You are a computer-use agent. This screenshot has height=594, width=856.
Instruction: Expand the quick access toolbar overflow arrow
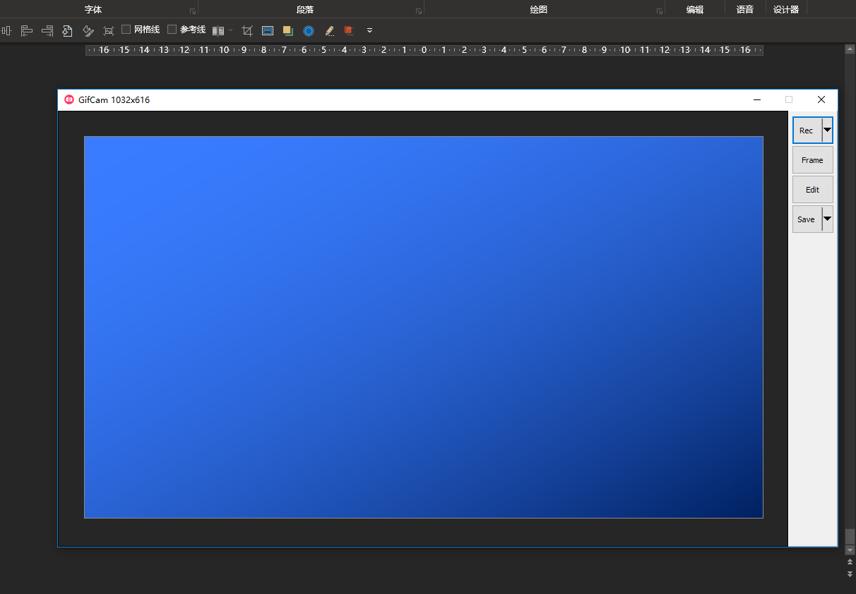[x=369, y=31]
